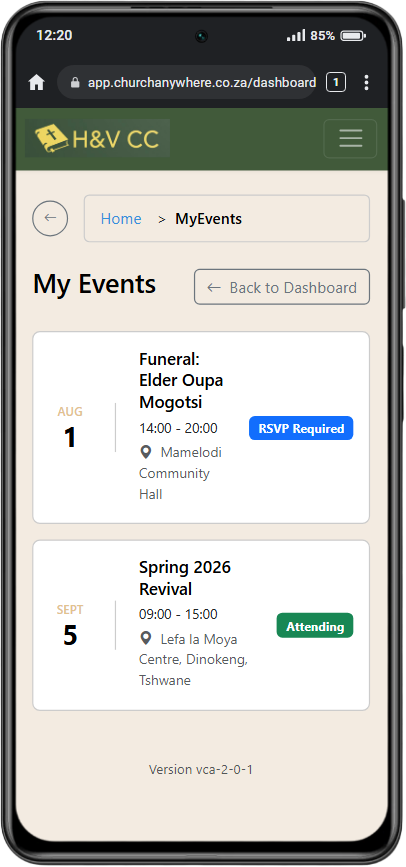
Task: Click the circular back arrow button
Action: pyautogui.click(x=50, y=218)
